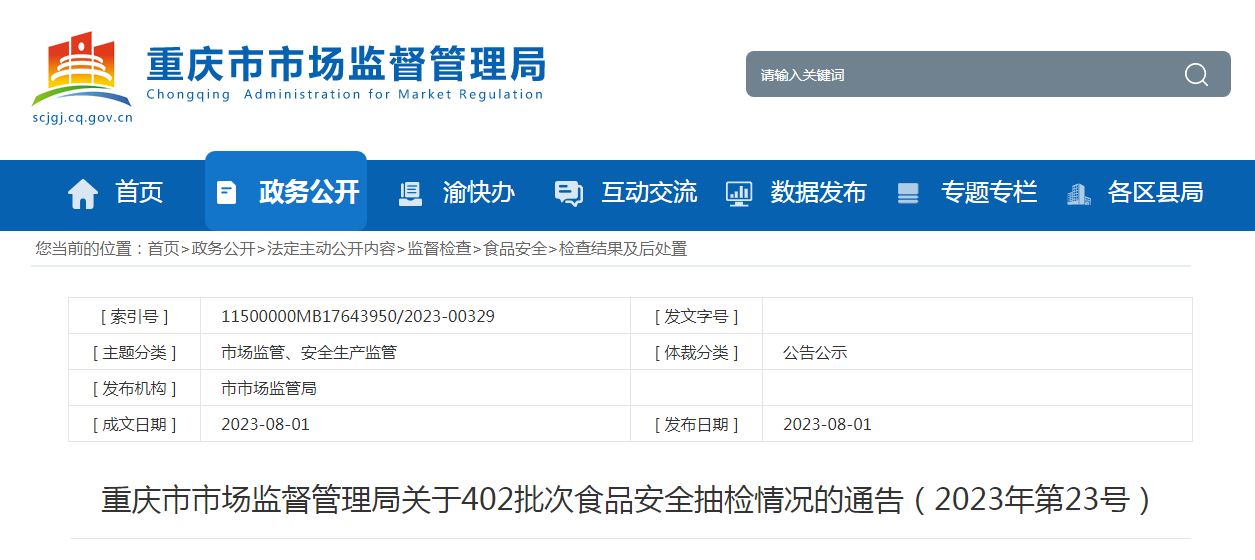1255x560 pixels.
Task: Click 食品安全 breadcrumb link
Action: point(515,249)
